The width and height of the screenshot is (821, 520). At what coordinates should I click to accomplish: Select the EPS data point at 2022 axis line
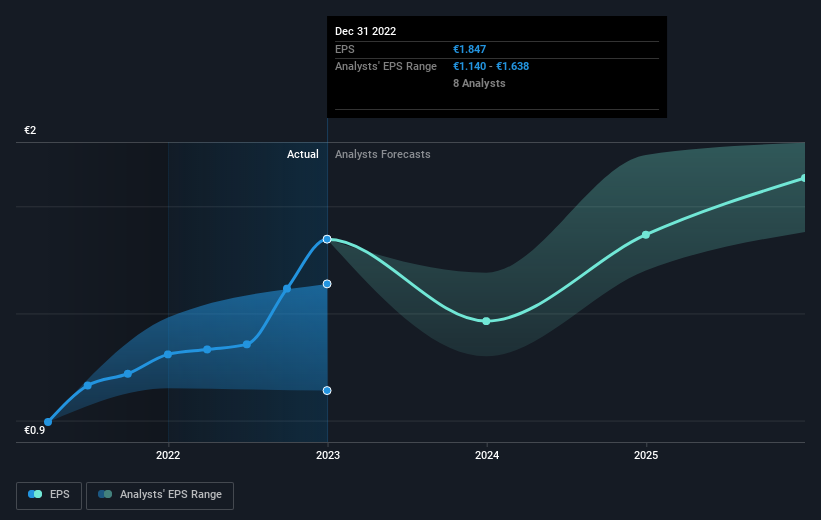click(168, 355)
